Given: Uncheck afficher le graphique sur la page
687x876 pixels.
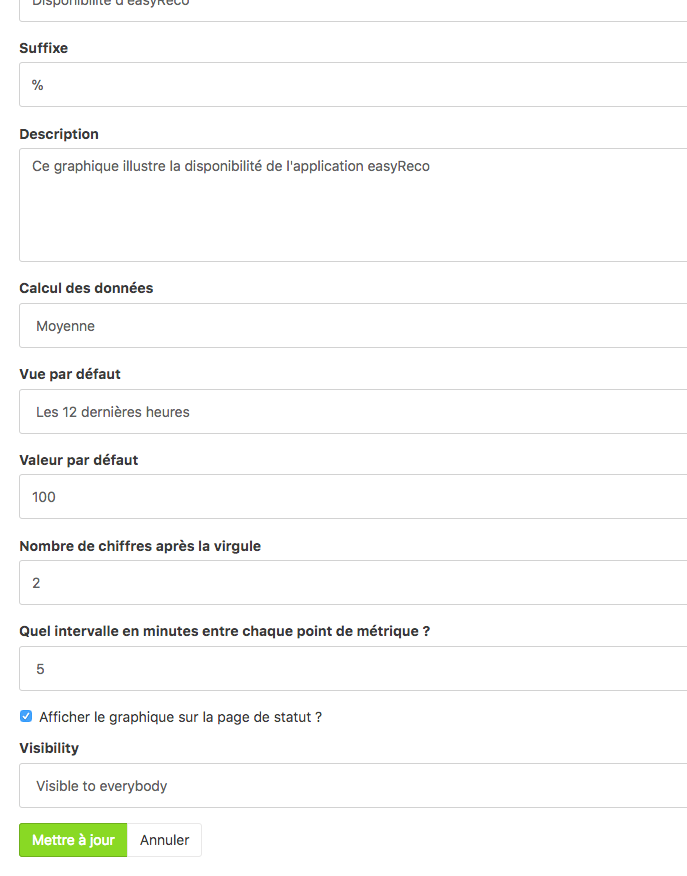Looking at the screenshot, I should pyautogui.click(x=25, y=716).
